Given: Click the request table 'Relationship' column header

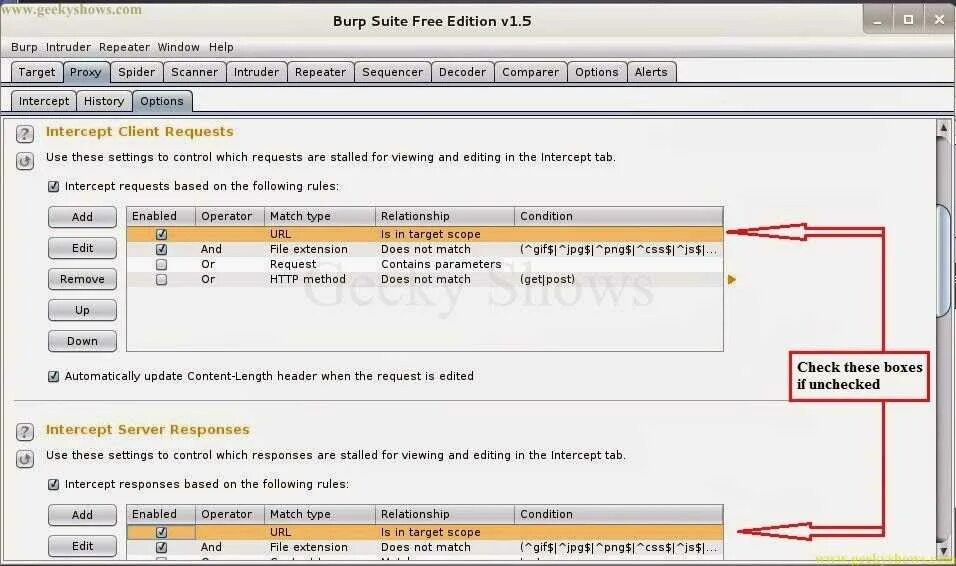Looking at the screenshot, I should click(444, 217).
